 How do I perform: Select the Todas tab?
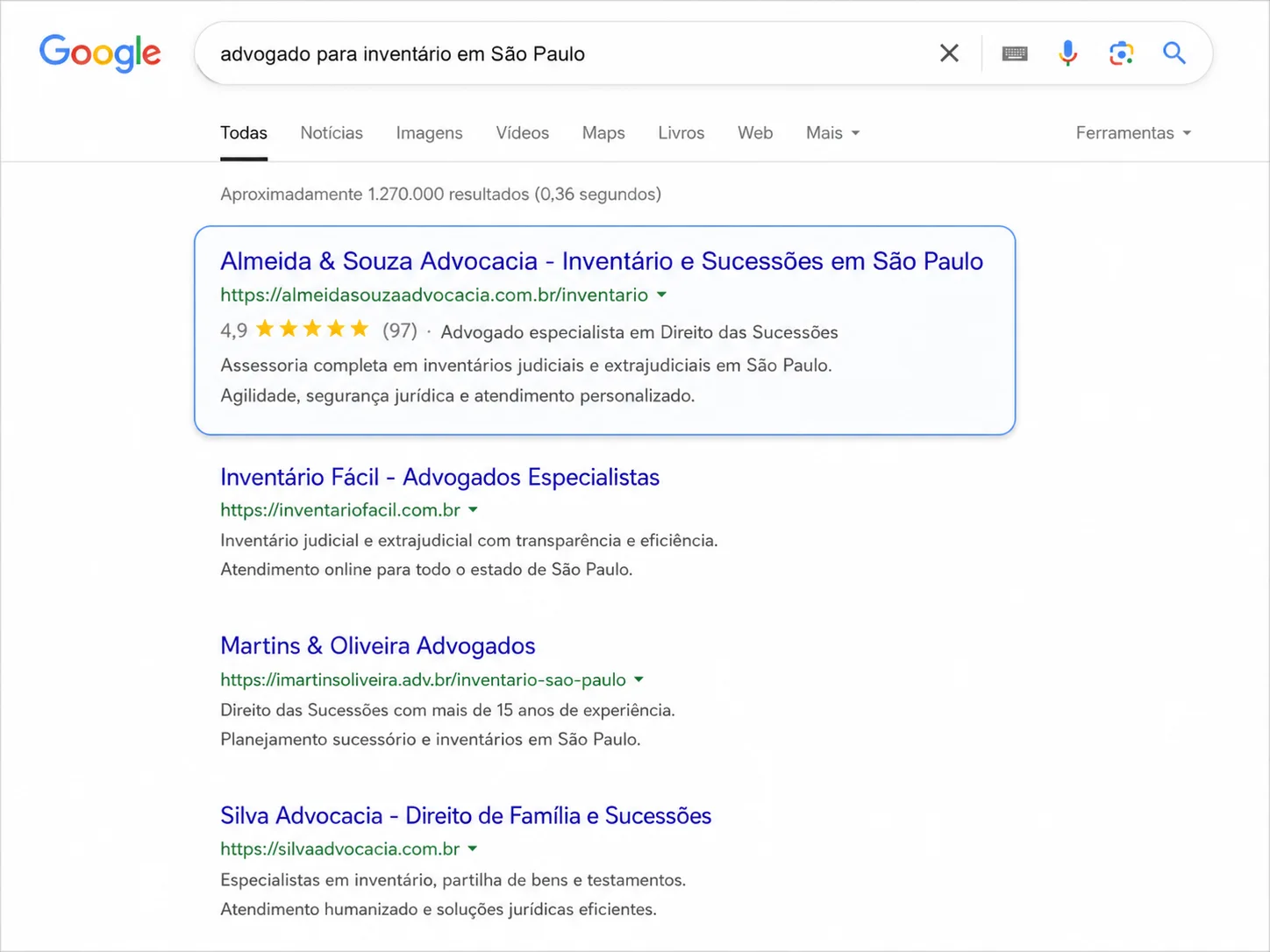tap(244, 133)
